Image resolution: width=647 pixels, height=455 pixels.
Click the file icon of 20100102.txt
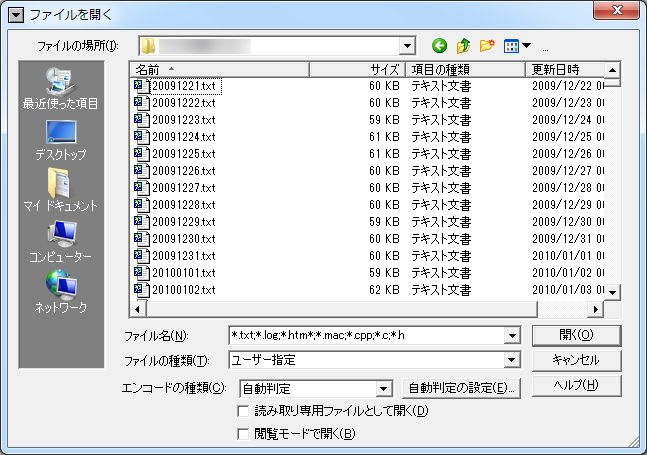coord(142,290)
